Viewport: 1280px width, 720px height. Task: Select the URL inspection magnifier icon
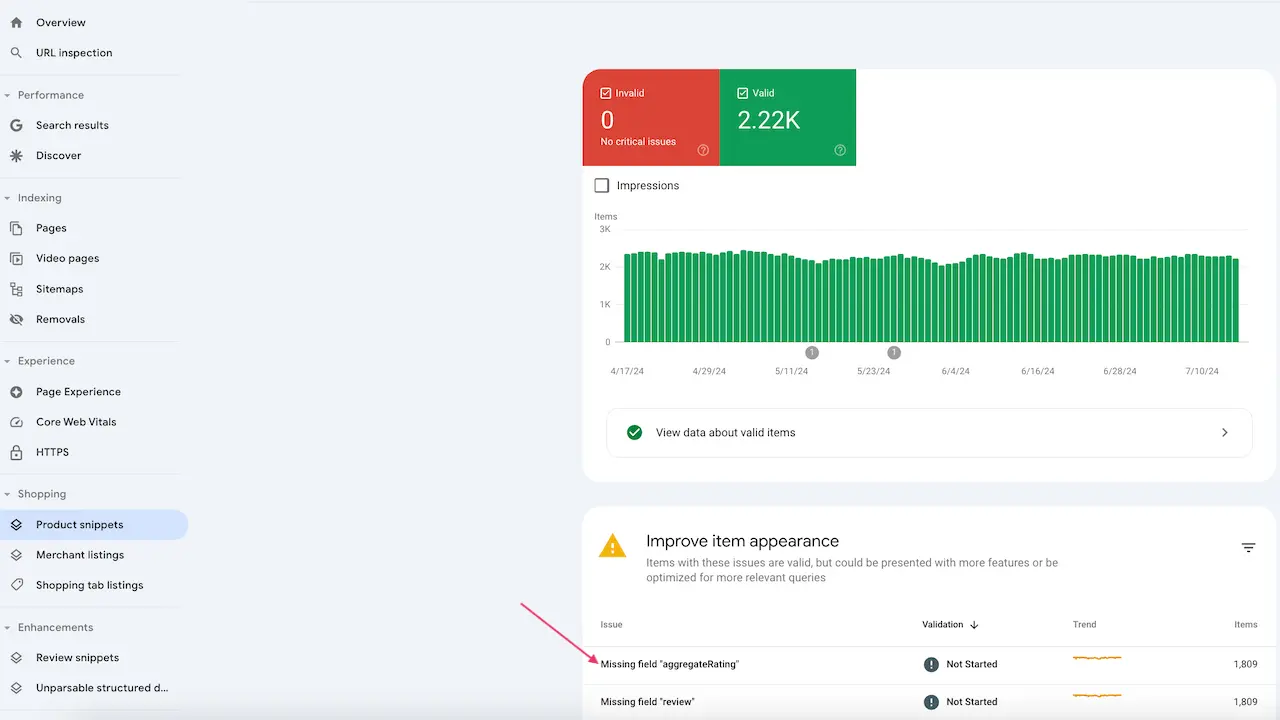coord(16,52)
